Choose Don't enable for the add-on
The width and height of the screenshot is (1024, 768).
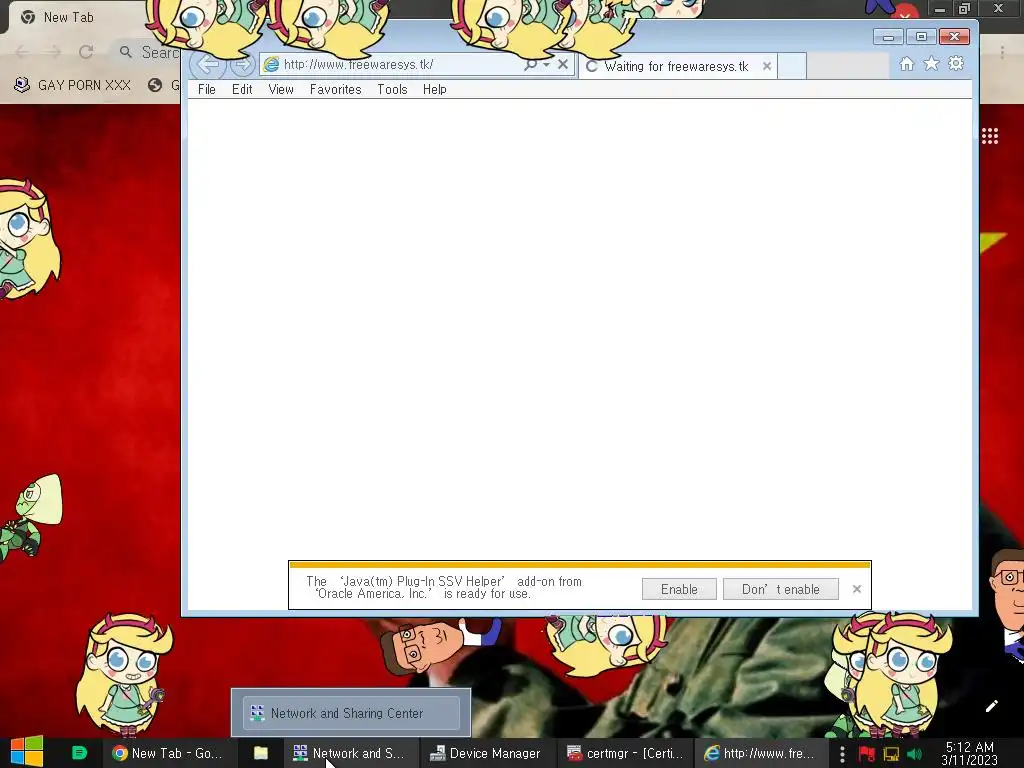tap(780, 589)
